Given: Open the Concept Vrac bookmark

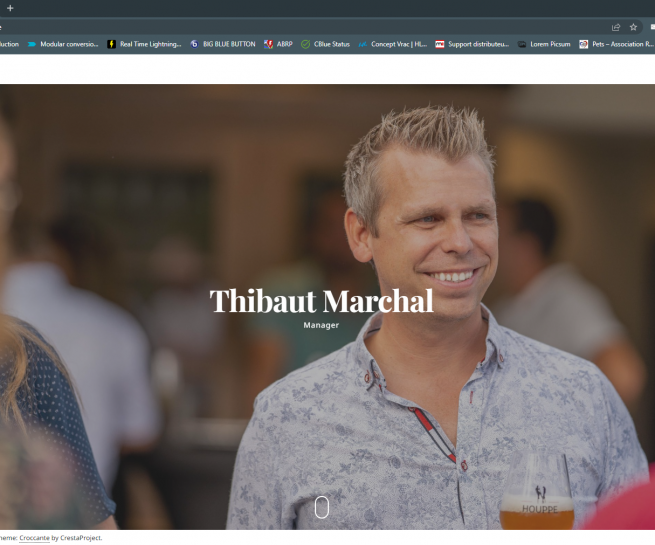Looking at the screenshot, I should [393, 44].
